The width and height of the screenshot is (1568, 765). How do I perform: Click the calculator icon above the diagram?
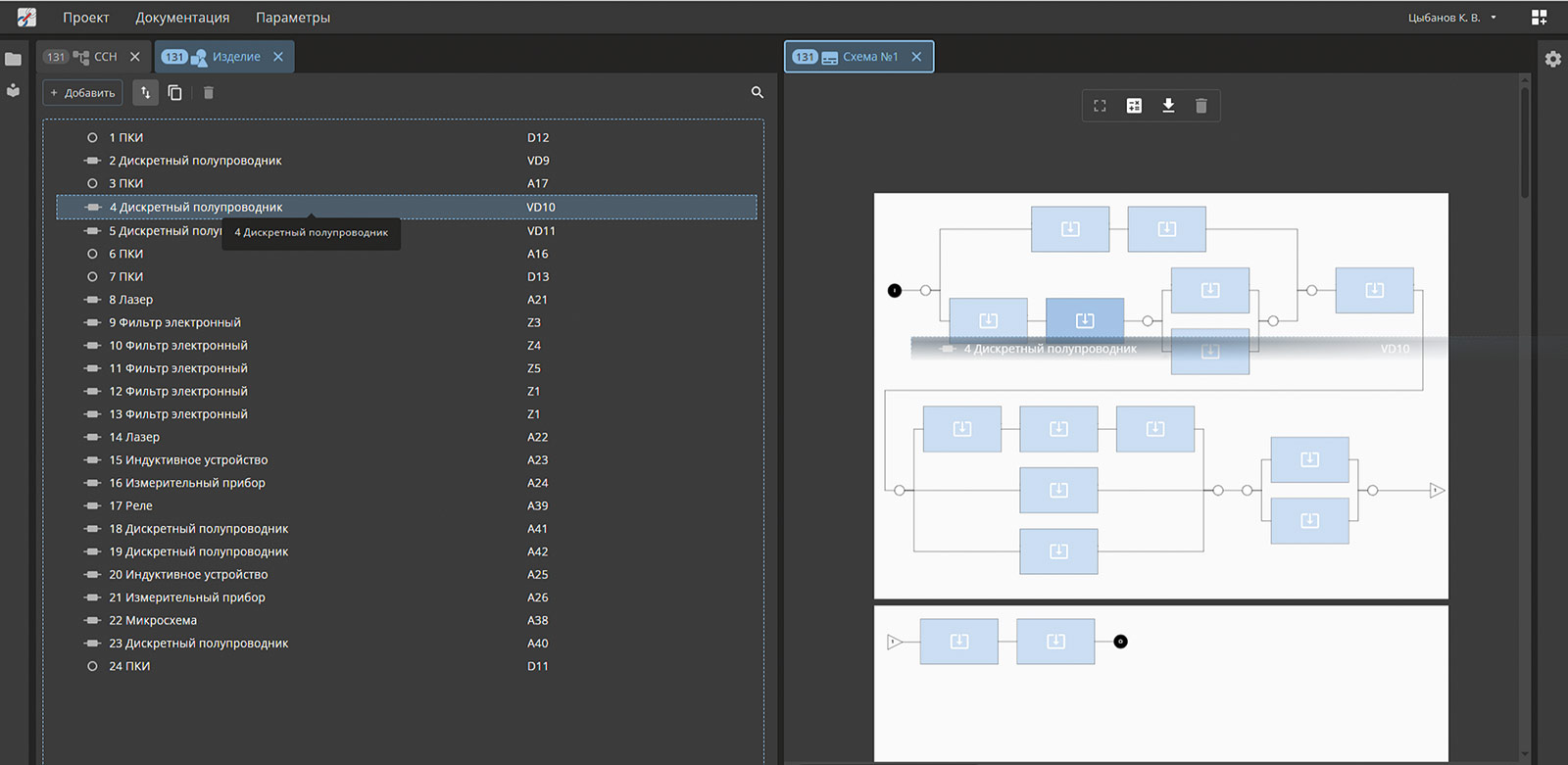[x=1134, y=106]
